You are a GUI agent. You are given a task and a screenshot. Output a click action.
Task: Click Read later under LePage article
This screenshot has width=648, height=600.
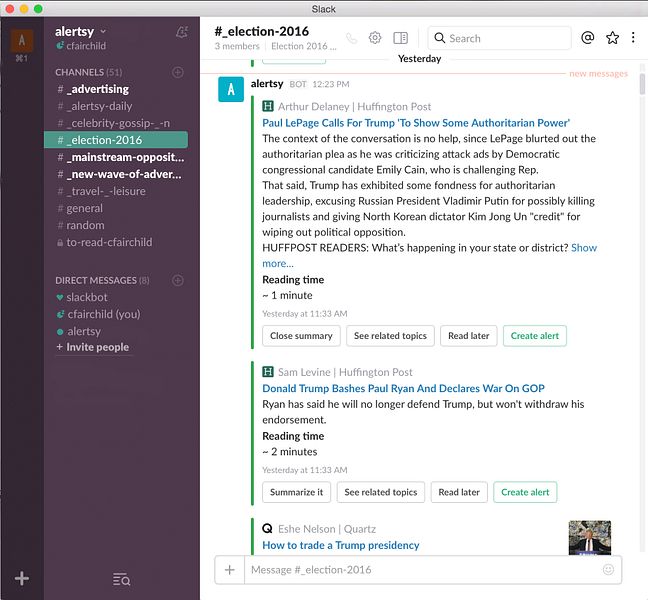[x=469, y=336]
